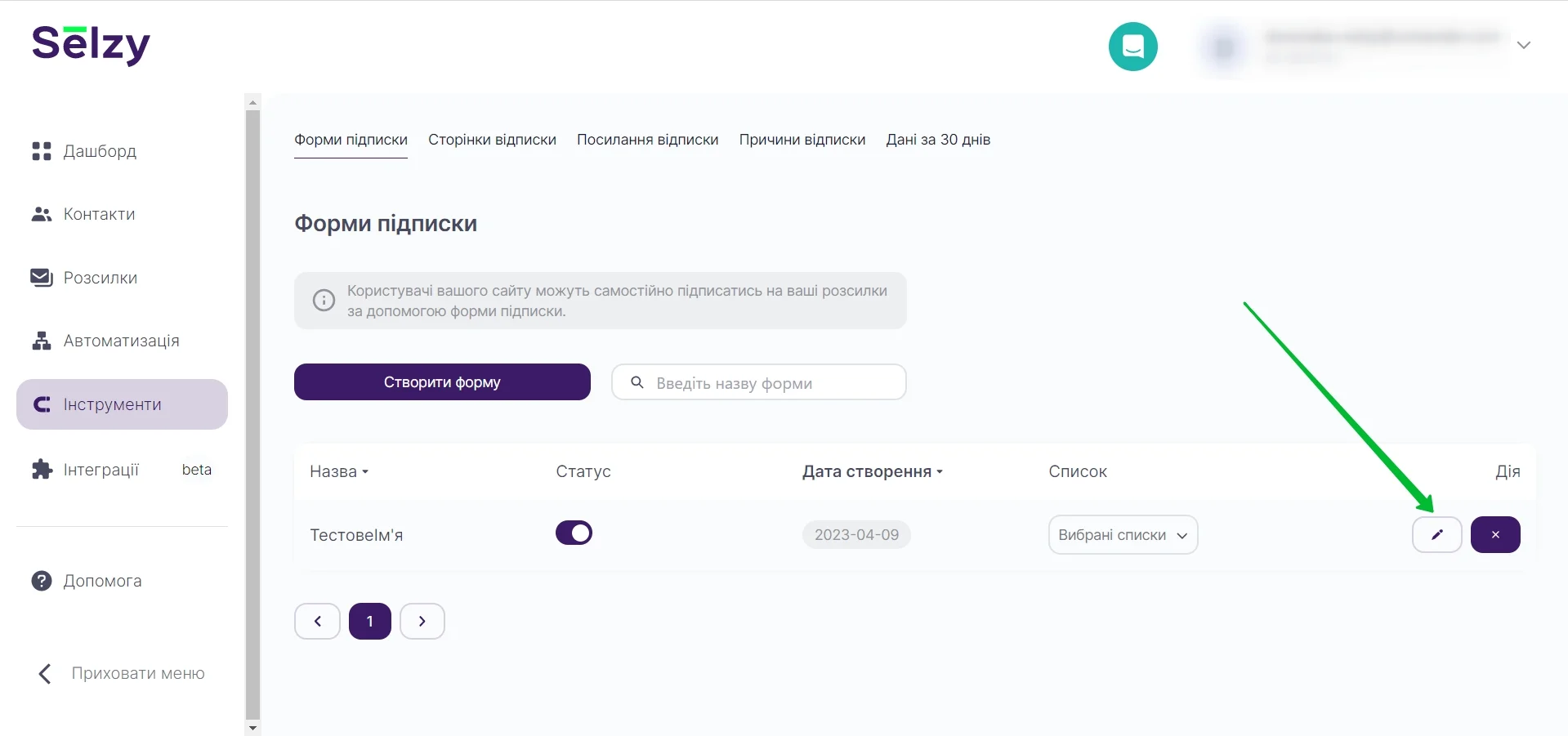Select the Контакти people icon

pyautogui.click(x=42, y=214)
